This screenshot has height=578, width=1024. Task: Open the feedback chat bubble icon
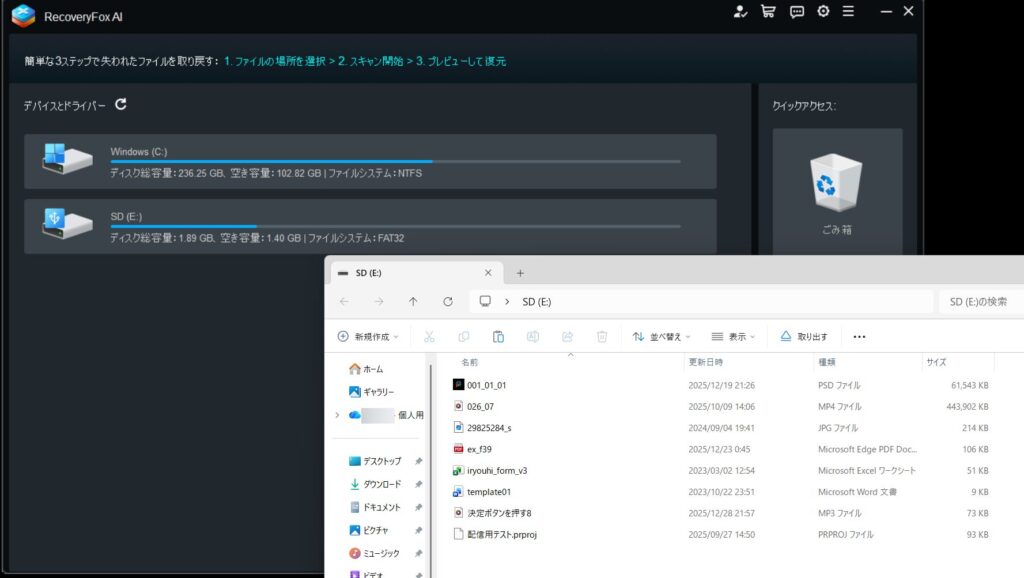click(x=796, y=12)
